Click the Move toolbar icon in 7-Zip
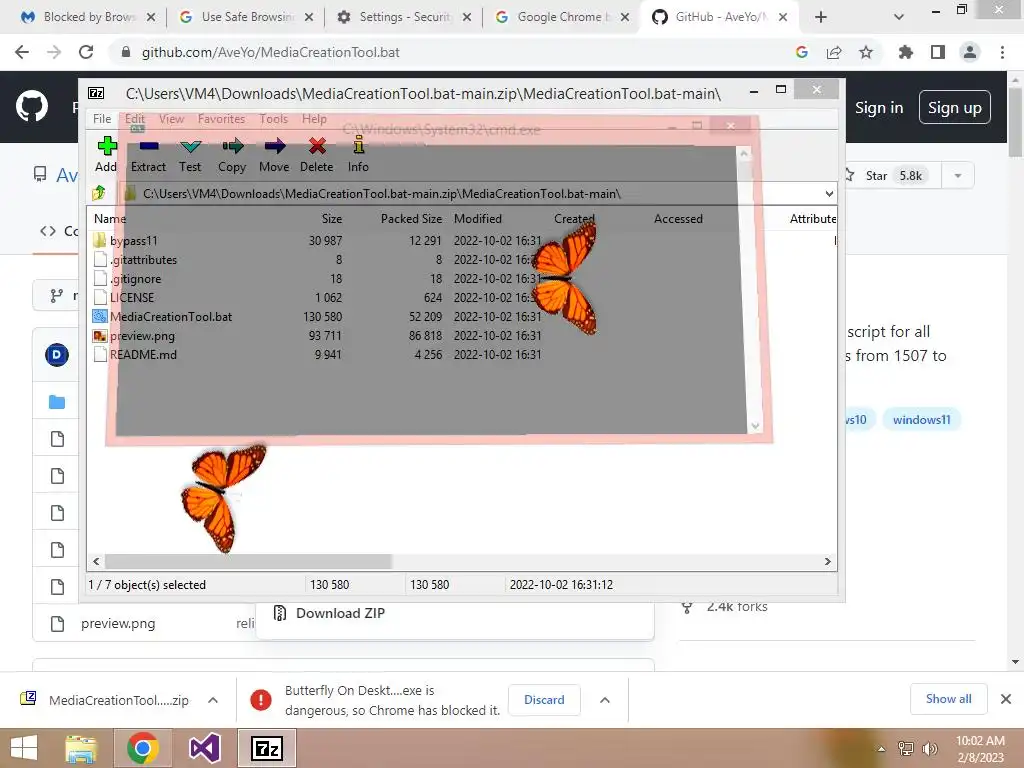 (x=274, y=154)
